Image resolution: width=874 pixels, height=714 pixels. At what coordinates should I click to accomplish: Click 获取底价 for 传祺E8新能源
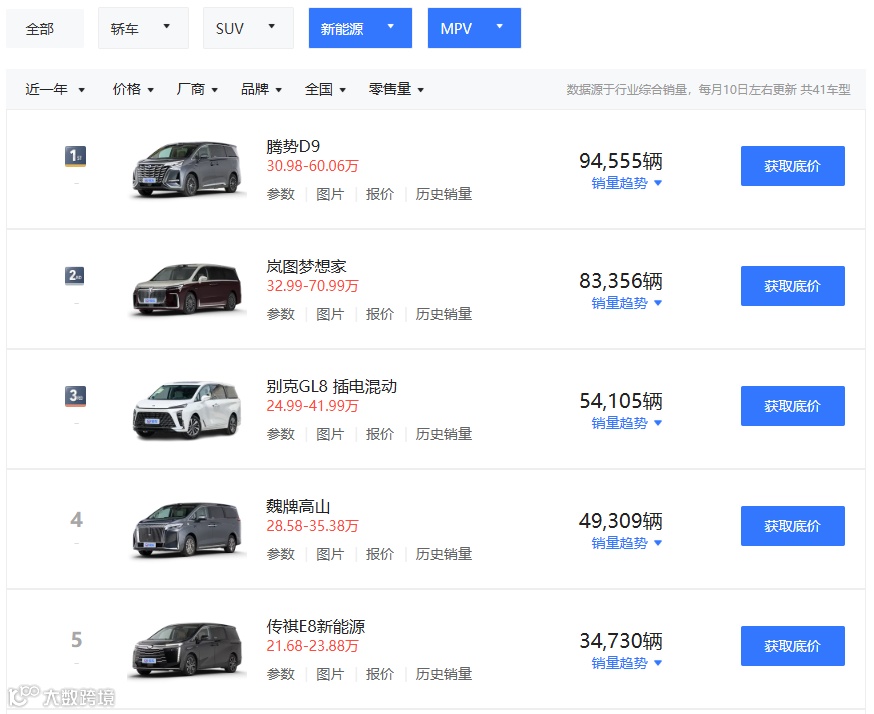click(793, 645)
